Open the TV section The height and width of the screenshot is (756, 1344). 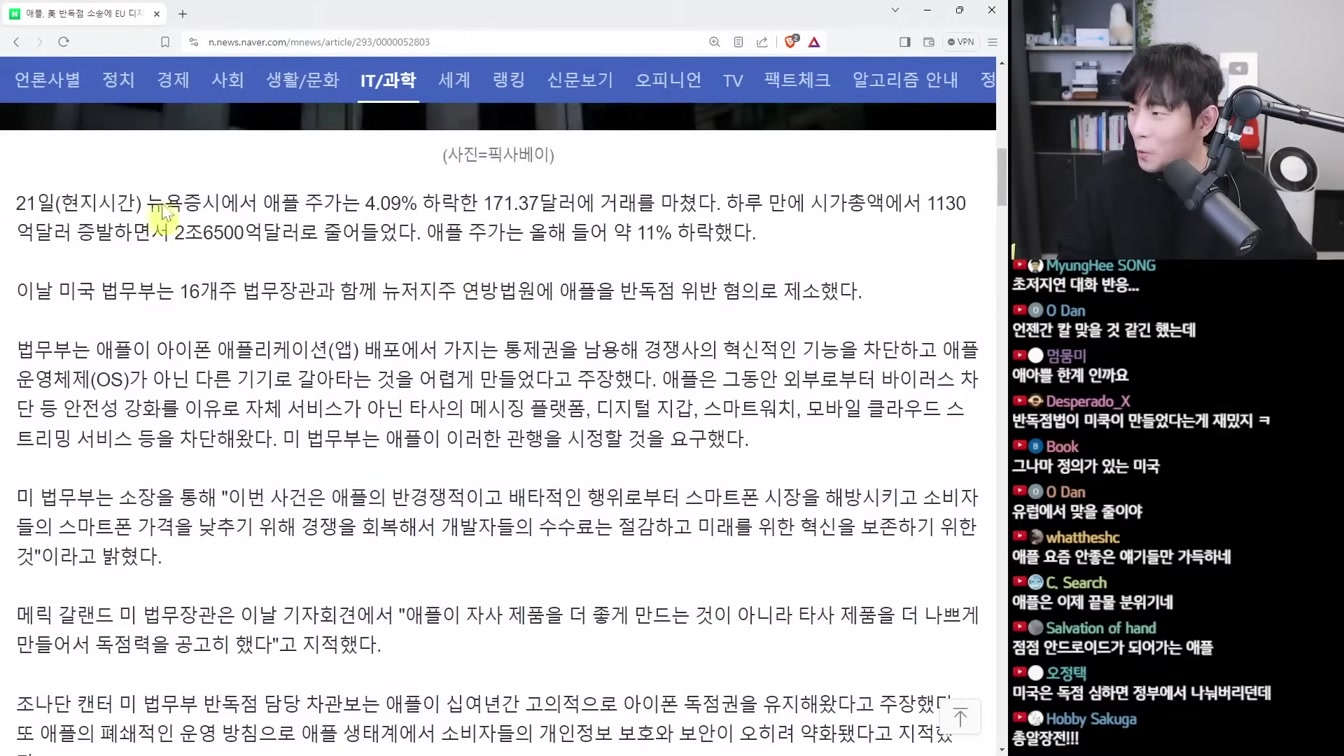tap(733, 80)
